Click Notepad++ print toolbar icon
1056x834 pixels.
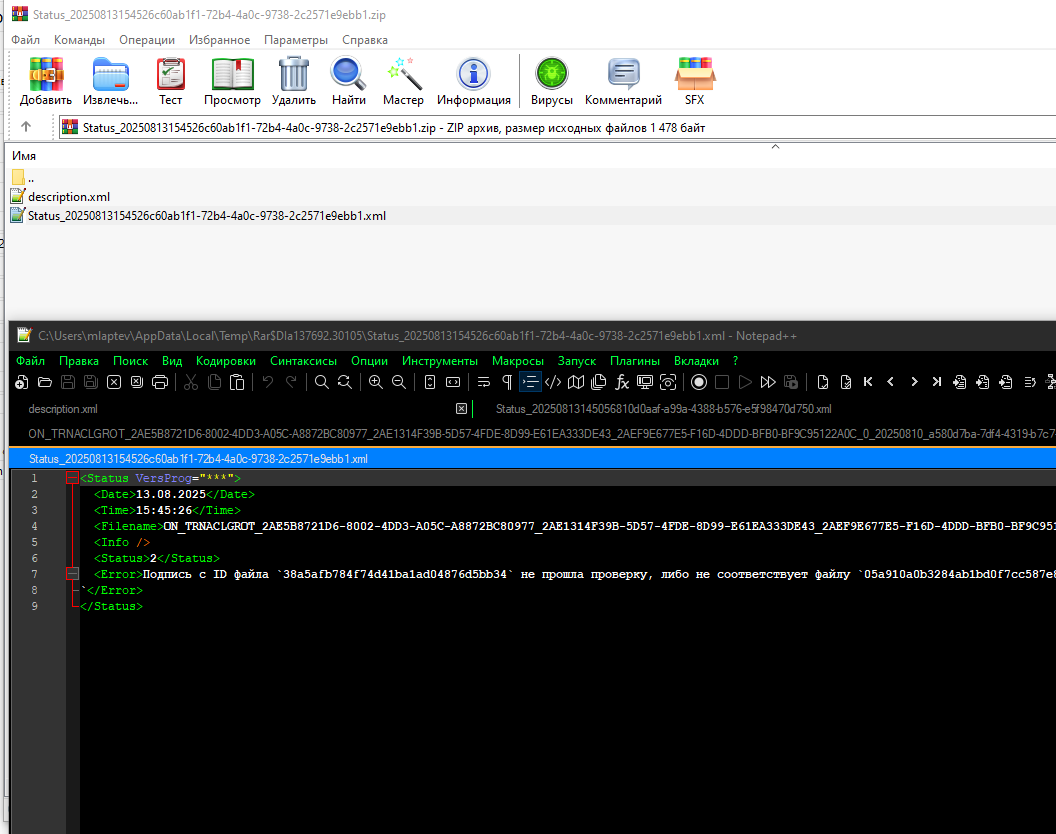(160, 383)
